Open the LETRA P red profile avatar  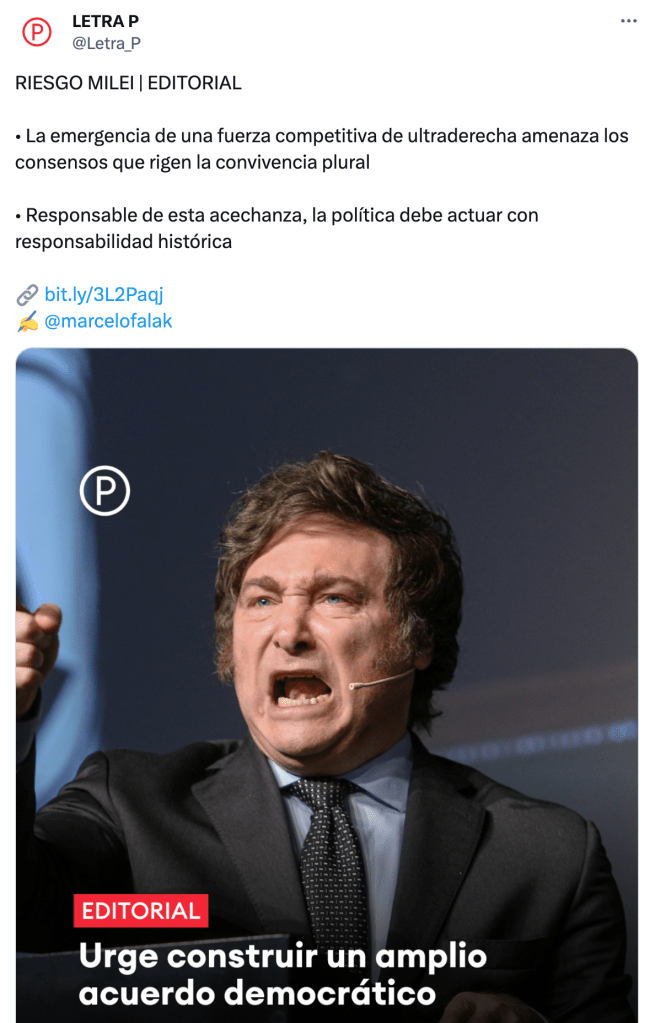(37, 31)
